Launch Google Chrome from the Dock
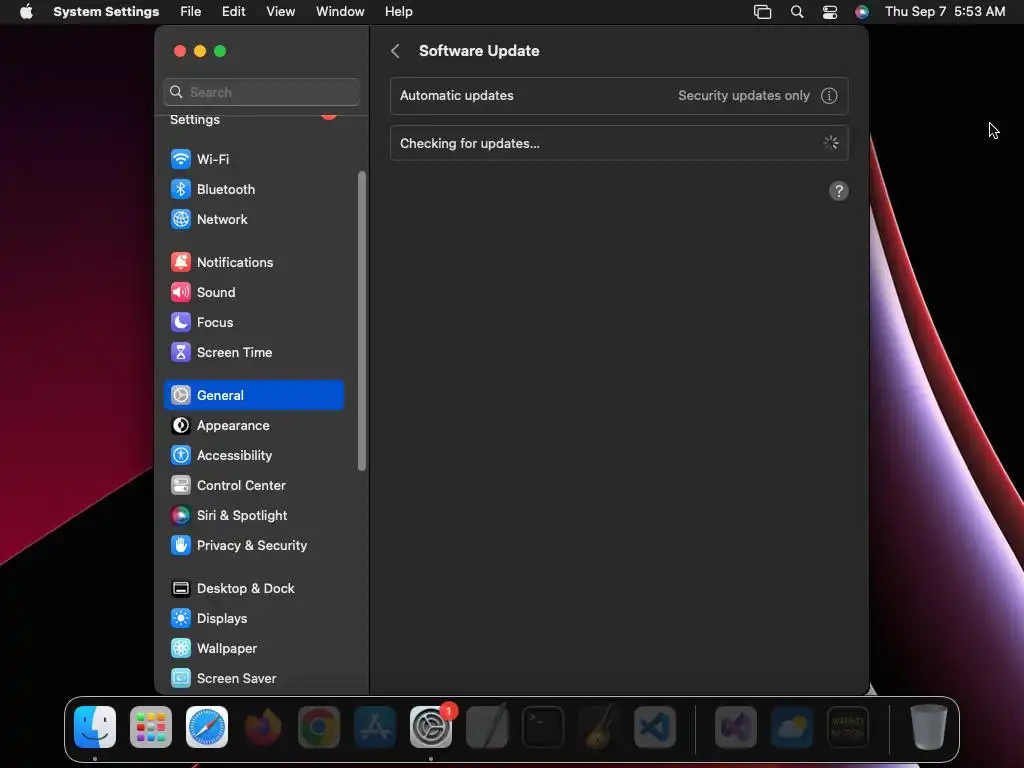Image resolution: width=1024 pixels, height=768 pixels. coord(319,727)
